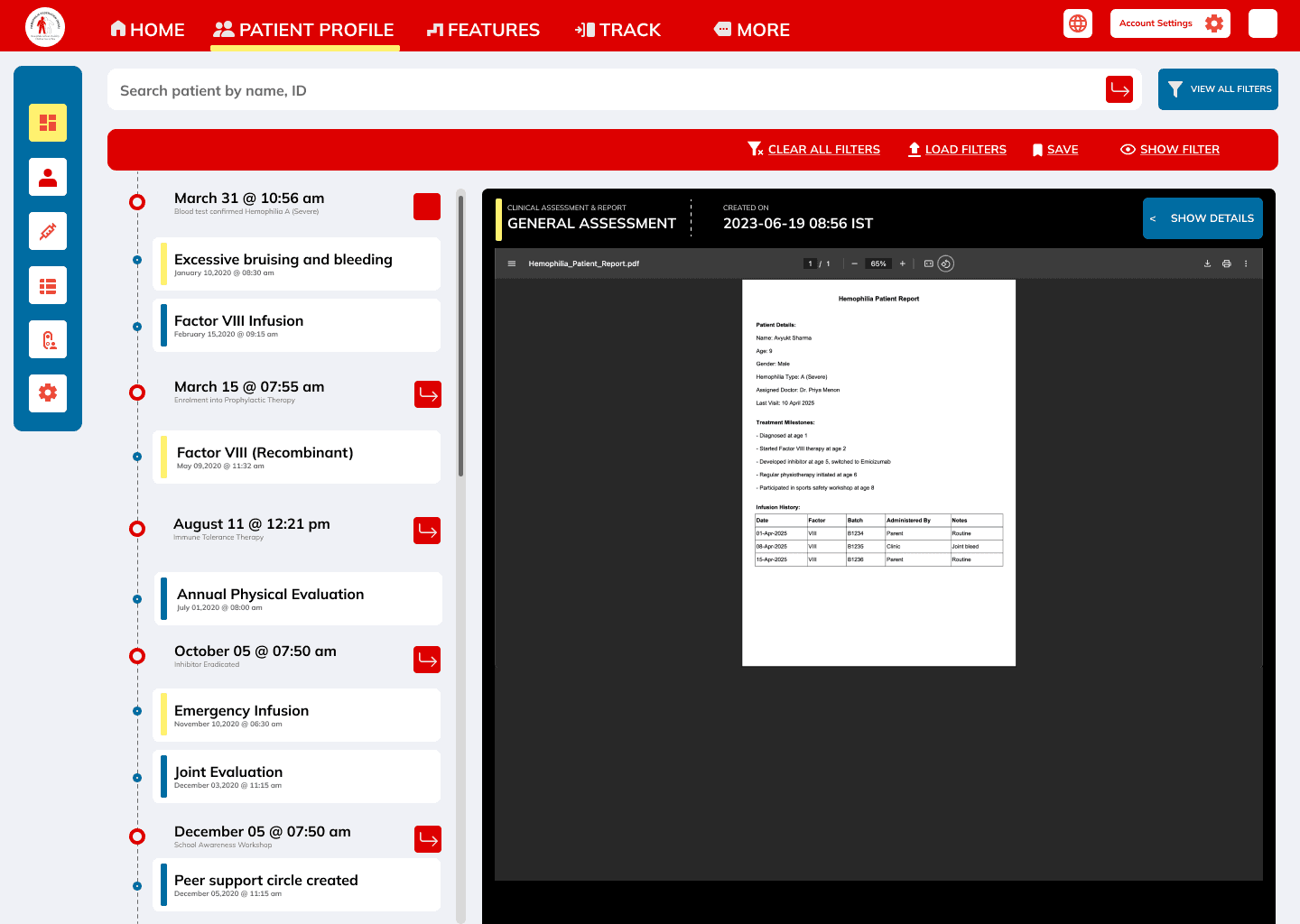The height and width of the screenshot is (924, 1300).
Task: Open March 15 entry arrow button
Action: coord(428,394)
